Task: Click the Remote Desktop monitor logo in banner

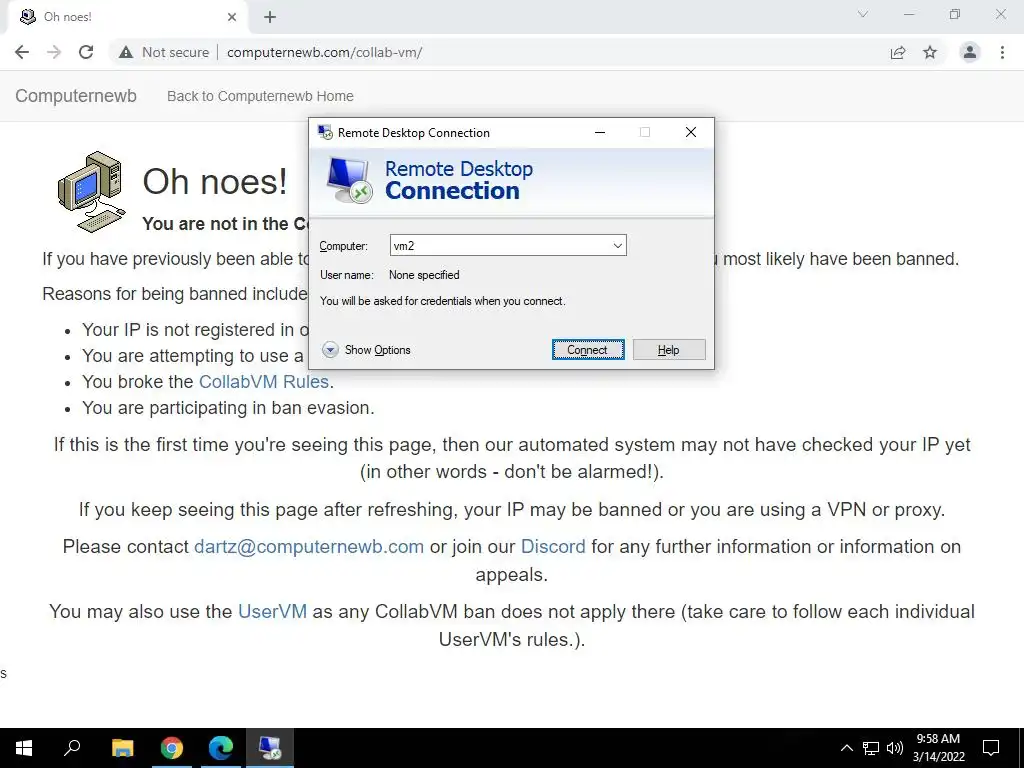Action: 349,181
